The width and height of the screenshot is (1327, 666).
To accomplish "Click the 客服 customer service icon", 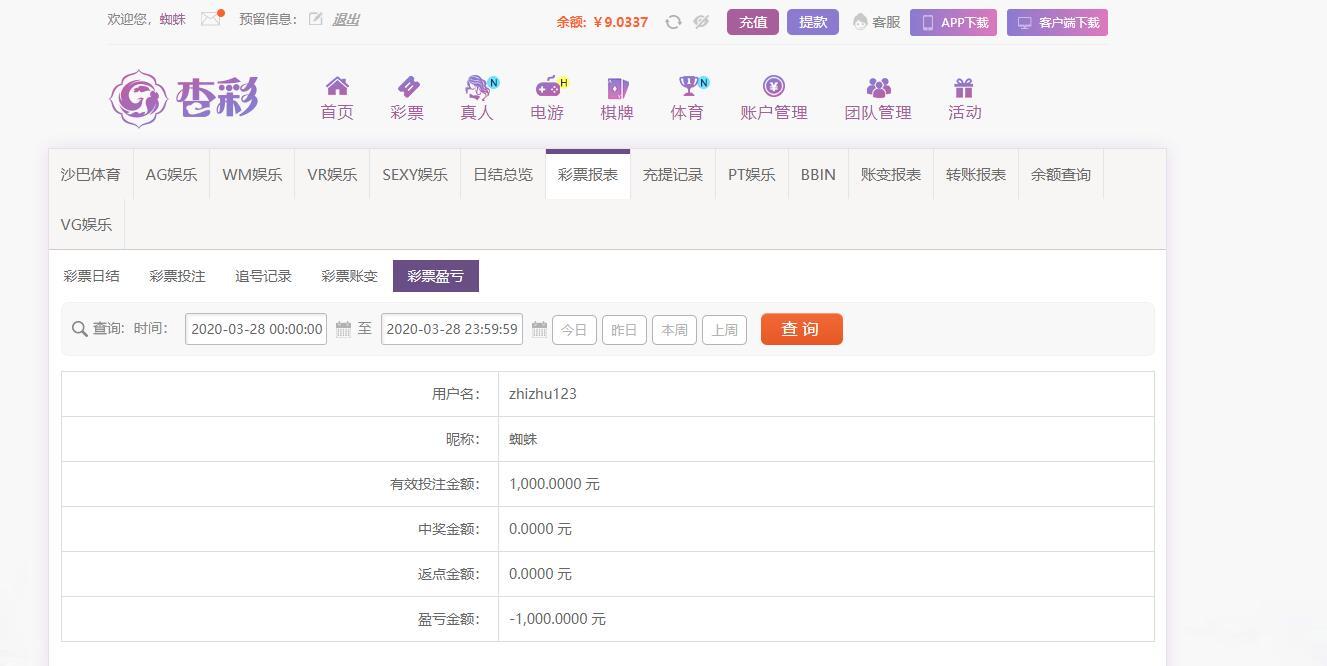I will click(x=859, y=22).
